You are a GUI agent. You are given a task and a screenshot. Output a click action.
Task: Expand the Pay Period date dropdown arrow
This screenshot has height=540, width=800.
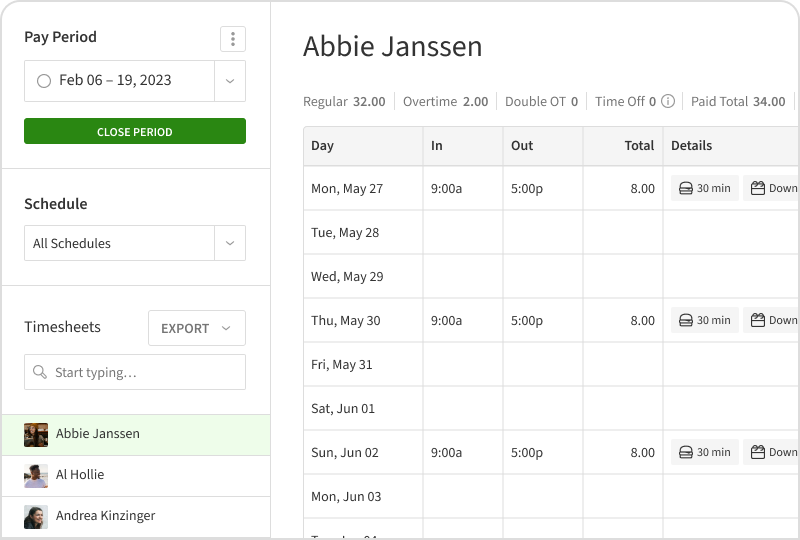coord(230,81)
